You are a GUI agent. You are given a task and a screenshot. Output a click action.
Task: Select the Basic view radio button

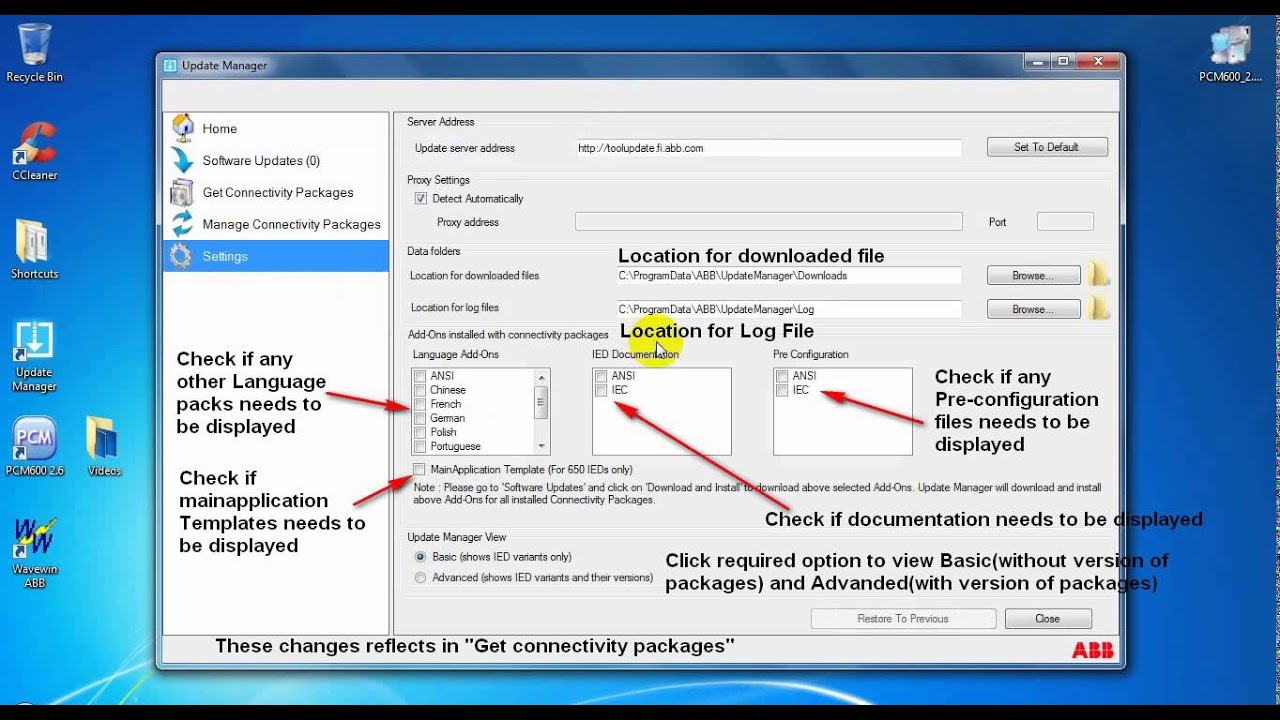point(421,557)
